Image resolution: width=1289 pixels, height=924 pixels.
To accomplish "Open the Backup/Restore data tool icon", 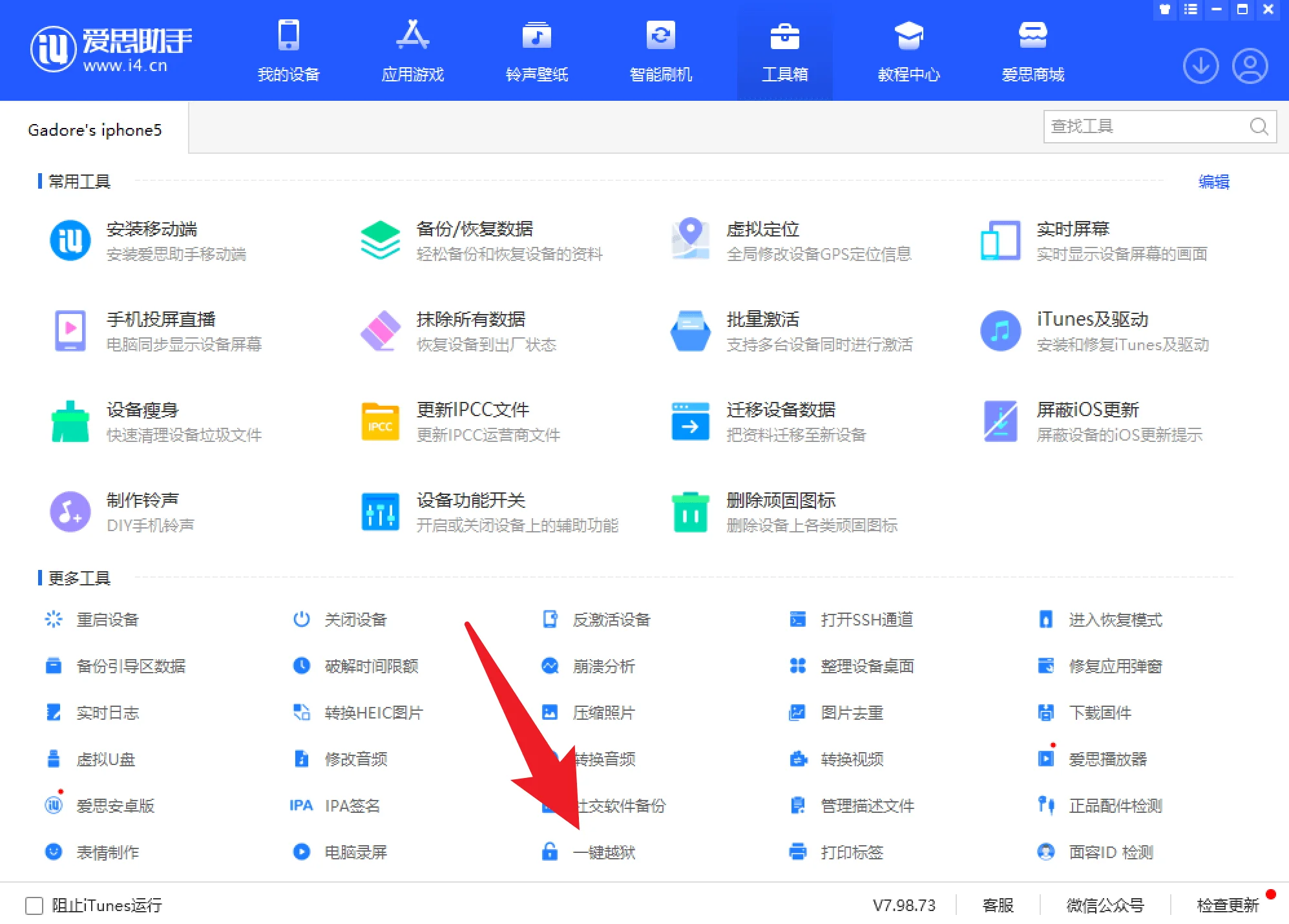I will 380,240.
